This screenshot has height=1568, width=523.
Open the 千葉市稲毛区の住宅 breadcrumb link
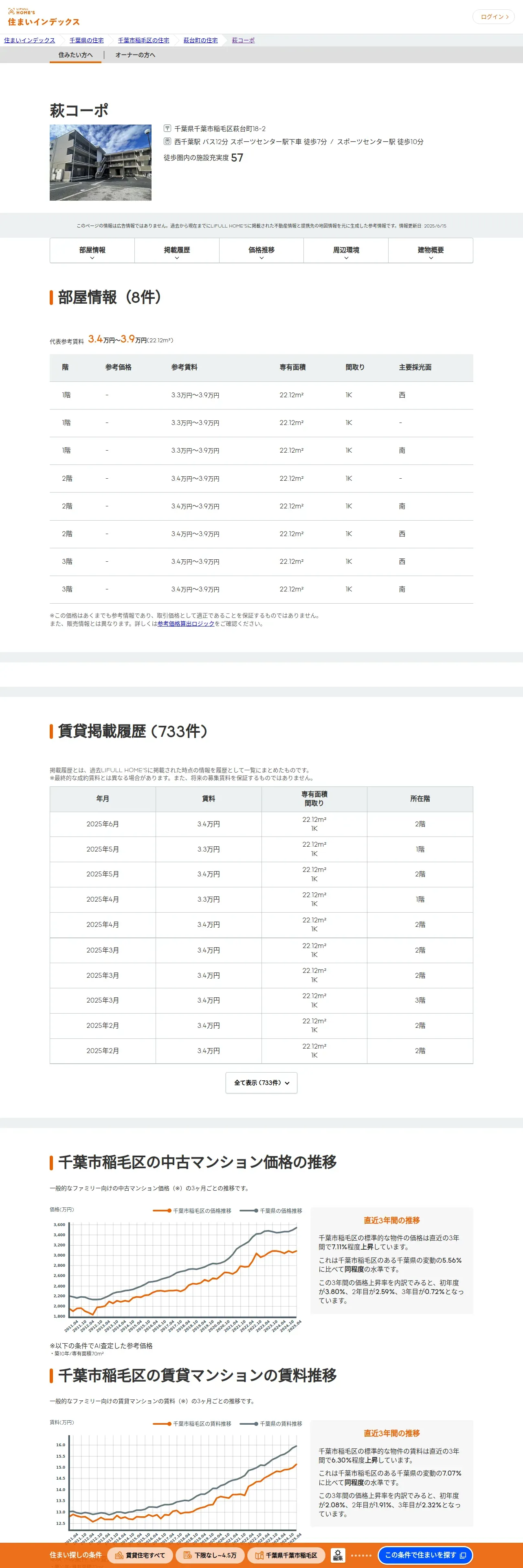tap(144, 40)
